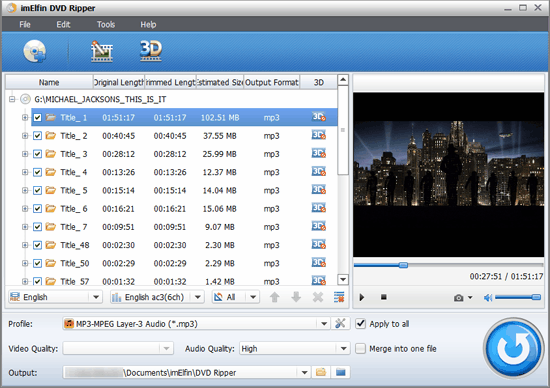Click the 3D icon for Title_ 4

tap(318, 172)
